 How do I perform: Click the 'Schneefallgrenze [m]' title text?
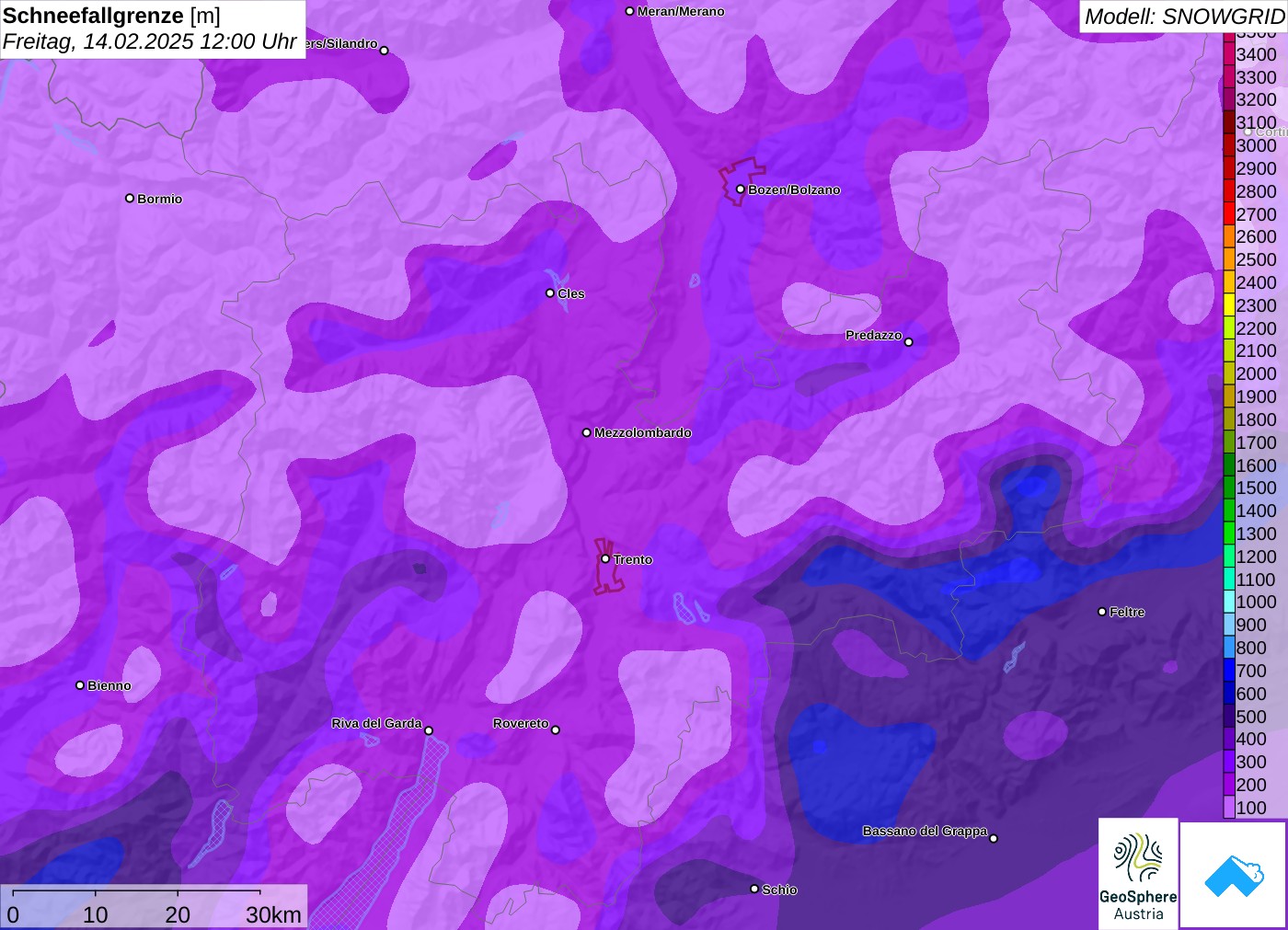point(111,16)
